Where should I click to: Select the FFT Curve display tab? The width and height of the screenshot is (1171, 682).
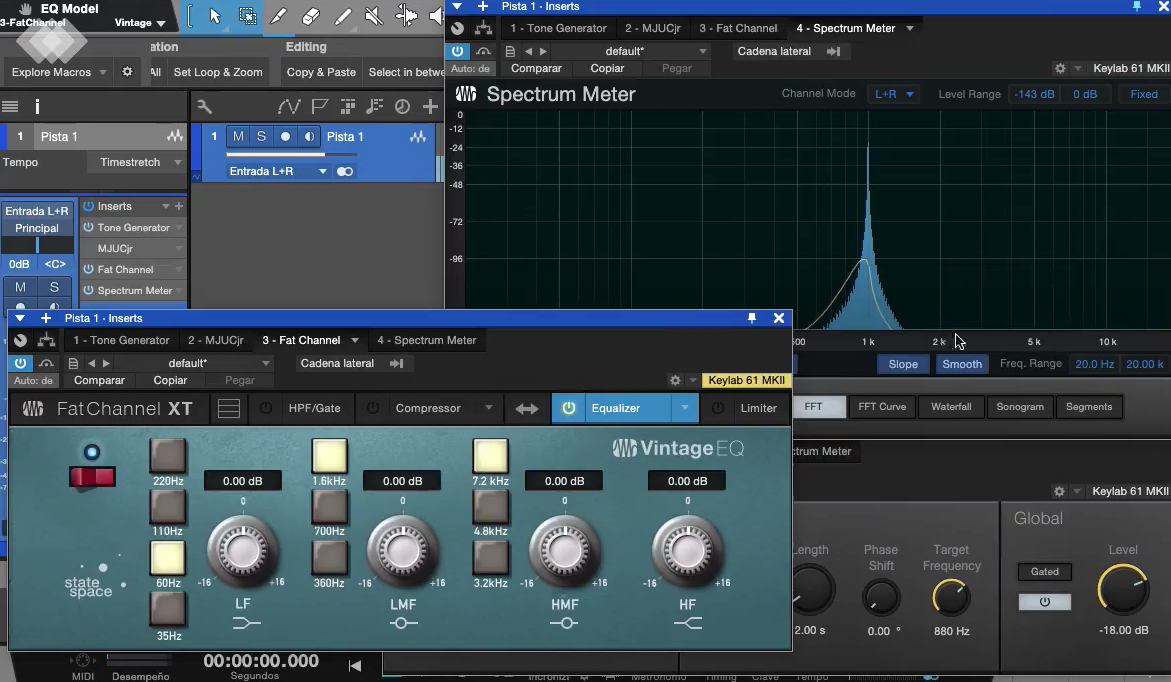pos(882,407)
